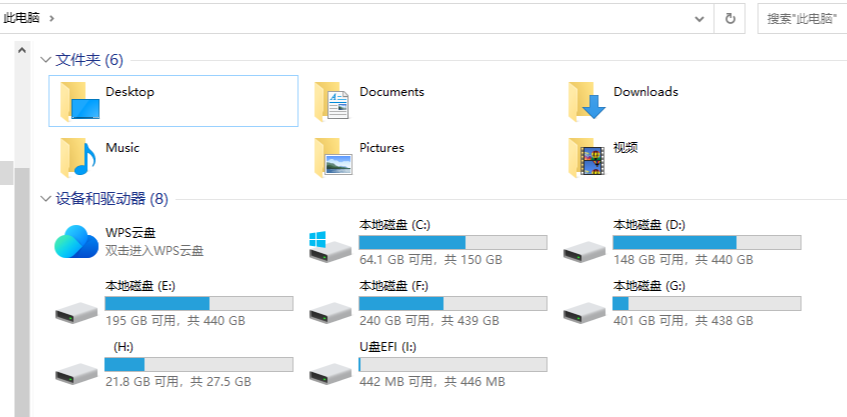Click the 本地磁盘 (F:) label
Viewport: 847px width, 417px height.
point(394,286)
